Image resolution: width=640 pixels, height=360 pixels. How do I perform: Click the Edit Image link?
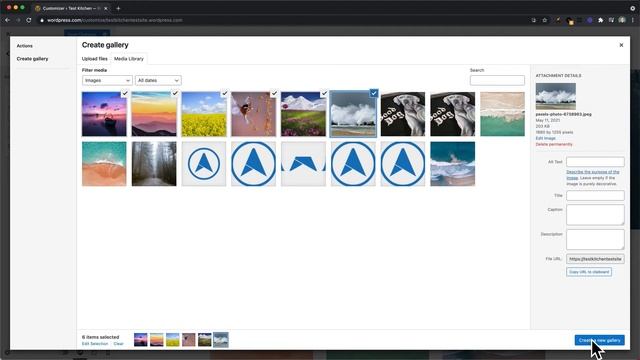pos(545,138)
